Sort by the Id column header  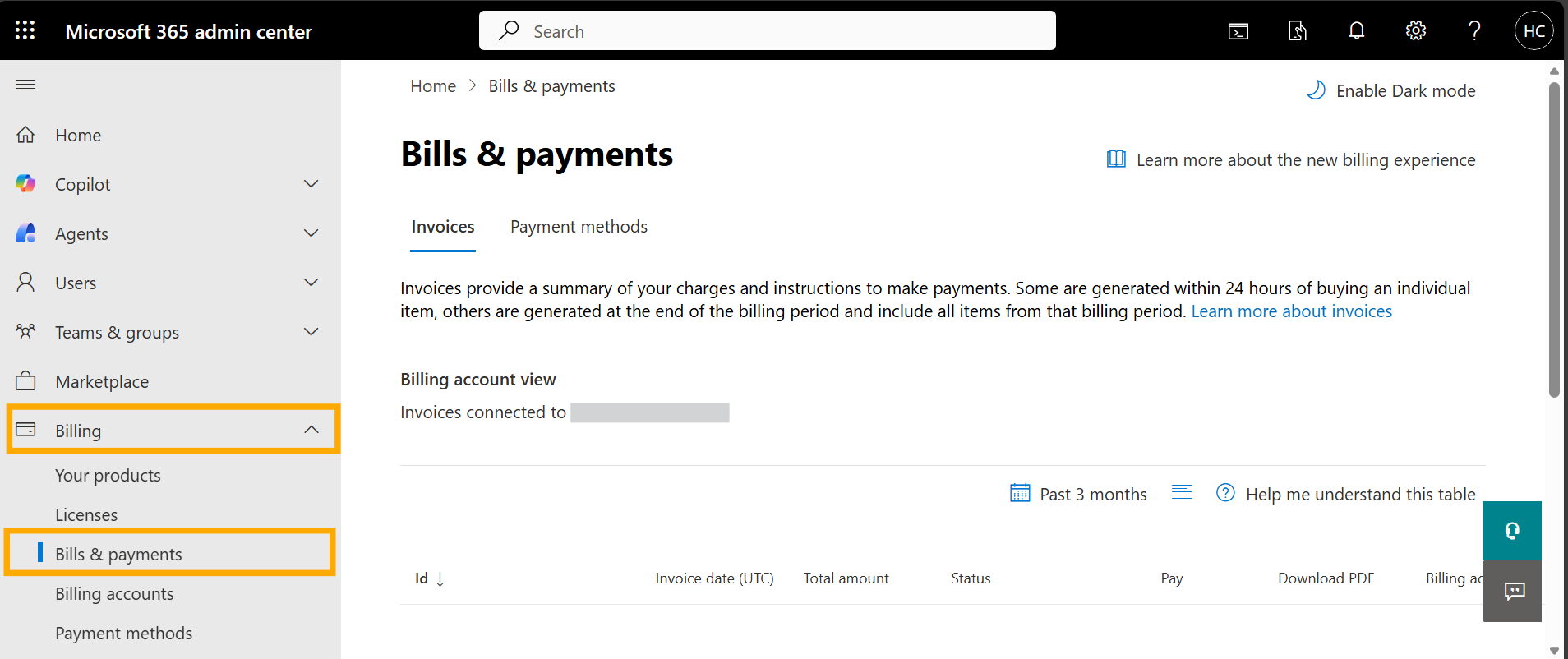(430, 578)
